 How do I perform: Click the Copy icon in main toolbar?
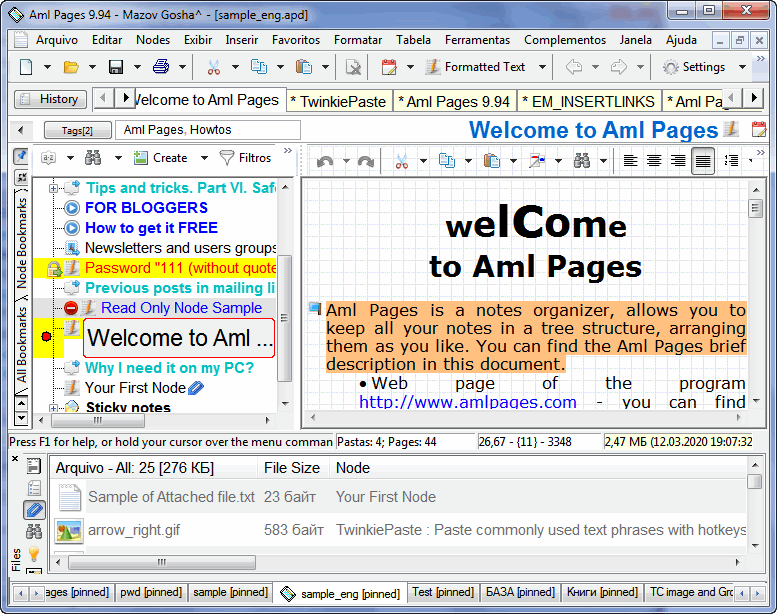click(x=259, y=66)
